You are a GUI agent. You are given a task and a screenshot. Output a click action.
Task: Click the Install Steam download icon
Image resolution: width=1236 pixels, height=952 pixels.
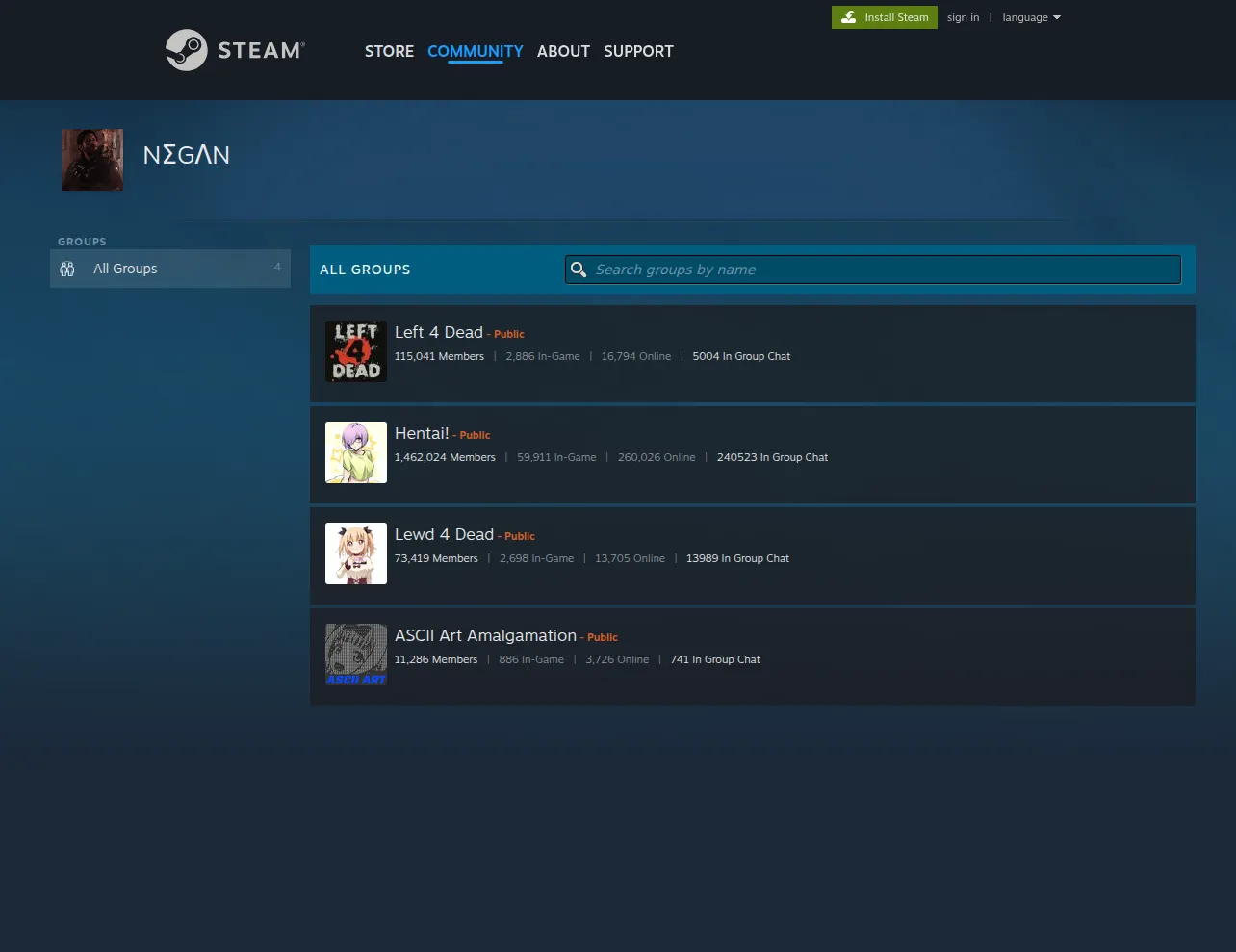pos(848,17)
